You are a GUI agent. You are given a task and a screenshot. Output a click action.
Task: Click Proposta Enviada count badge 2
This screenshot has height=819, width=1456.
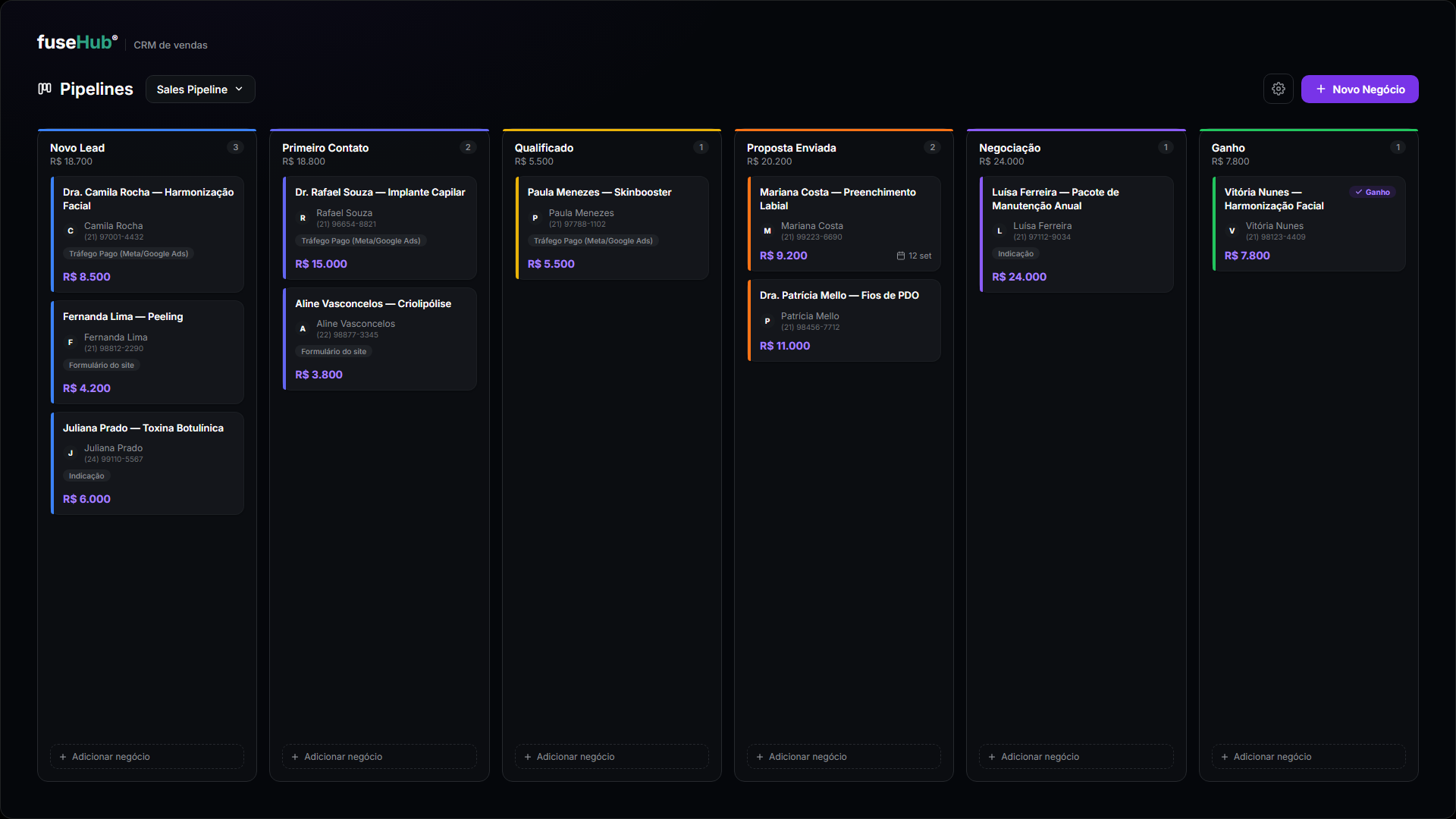click(x=933, y=147)
